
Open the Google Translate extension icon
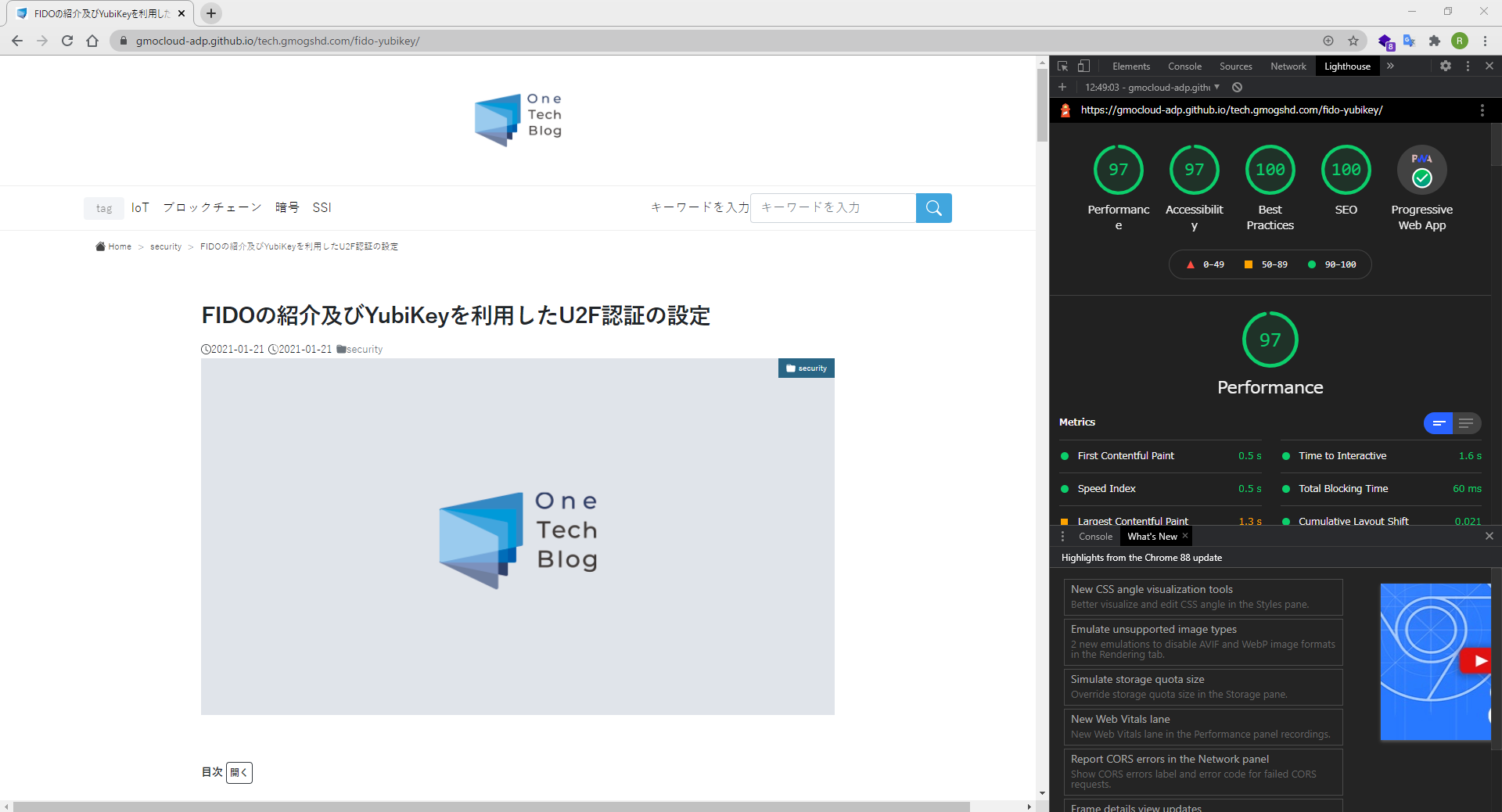coord(1410,41)
